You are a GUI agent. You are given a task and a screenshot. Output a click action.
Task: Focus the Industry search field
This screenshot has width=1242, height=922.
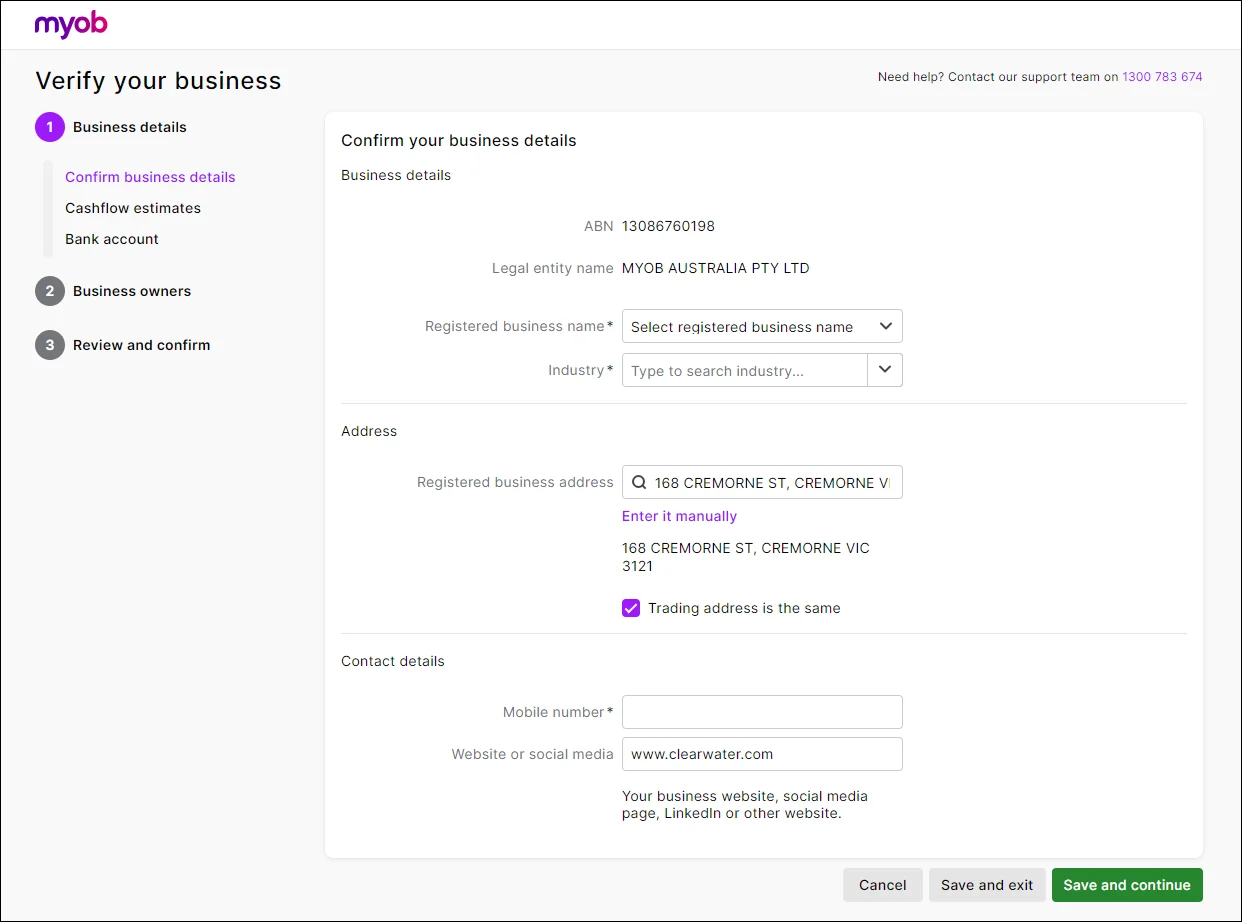(x=745, y=370)
